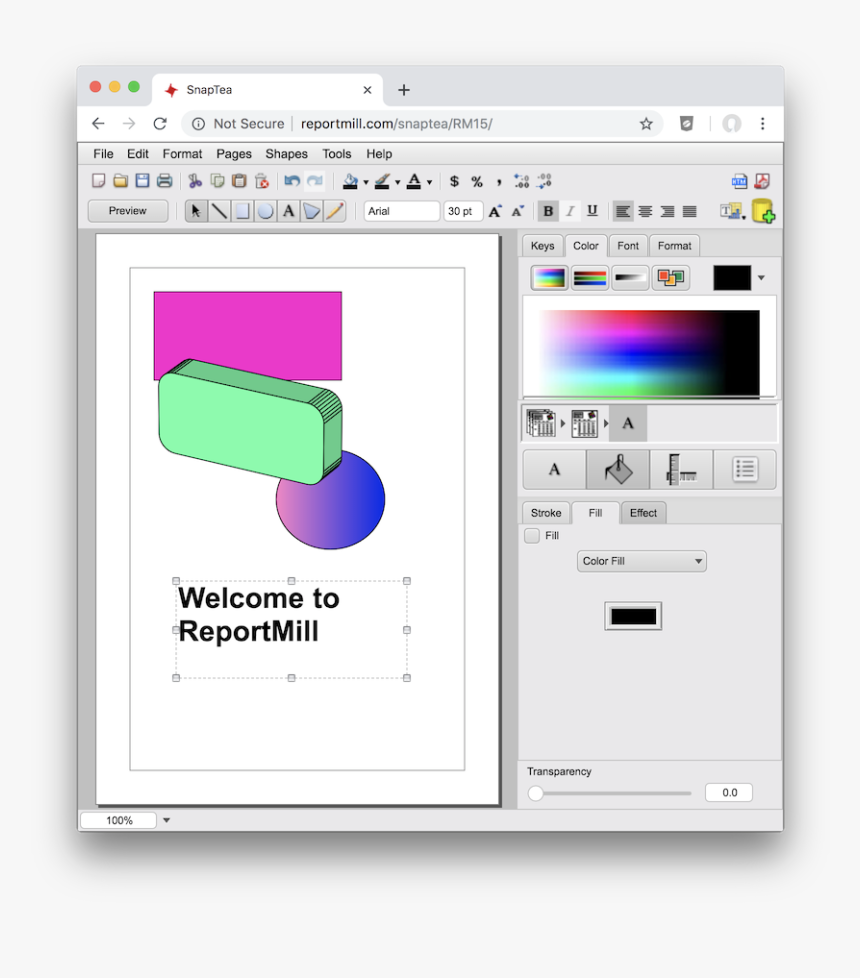Viewport: 860px width, 978px height.
Task: Open the color well dropdown arrow
Action: tap(761, 278)
